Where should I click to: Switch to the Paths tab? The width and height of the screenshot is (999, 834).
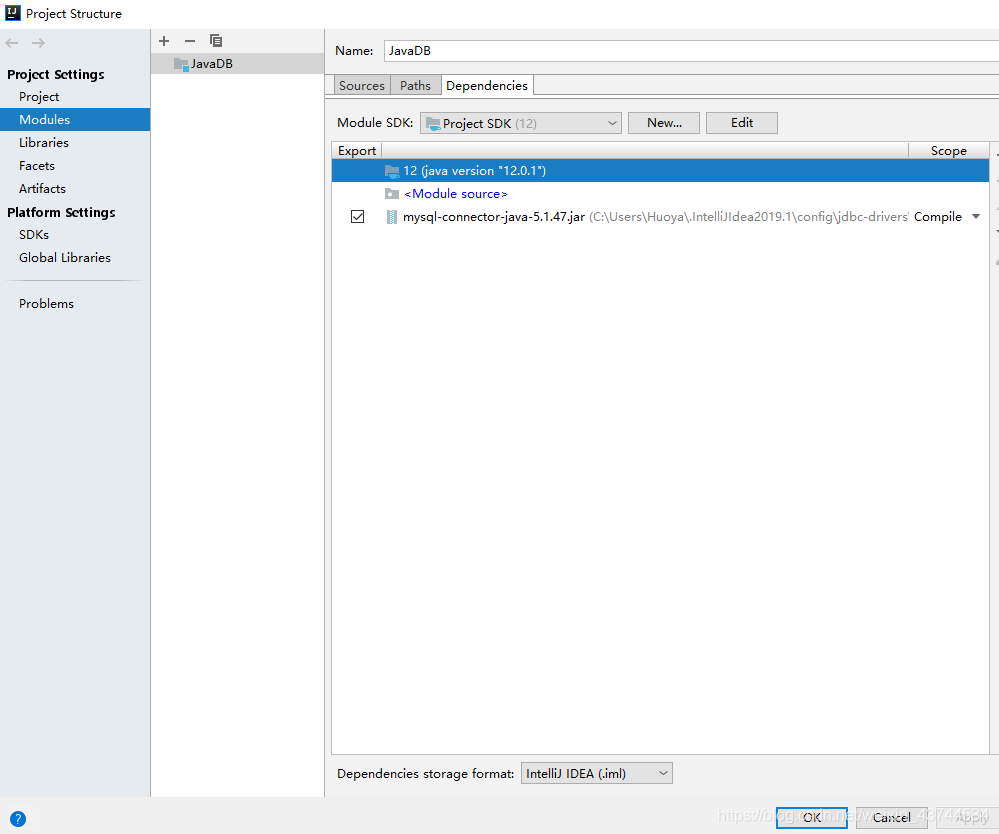tap(415, 85)
